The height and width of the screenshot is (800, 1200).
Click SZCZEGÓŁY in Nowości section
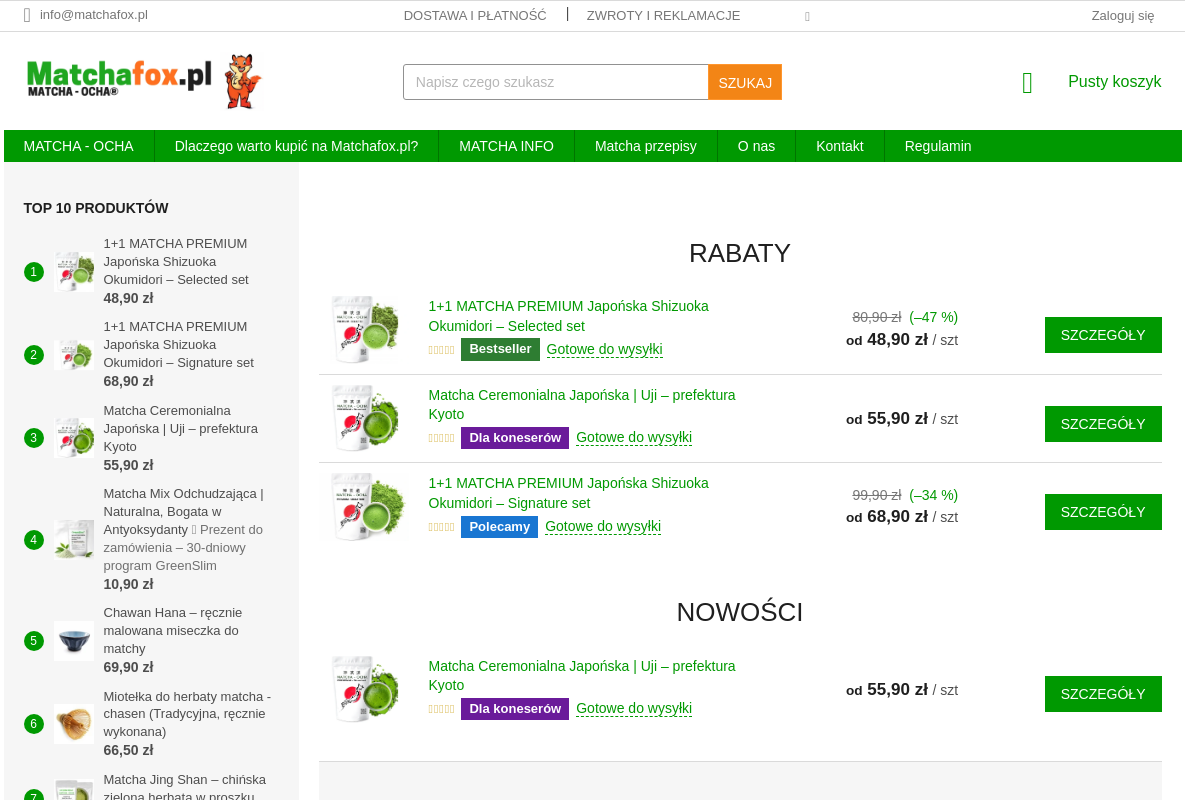pos(1103,694)
